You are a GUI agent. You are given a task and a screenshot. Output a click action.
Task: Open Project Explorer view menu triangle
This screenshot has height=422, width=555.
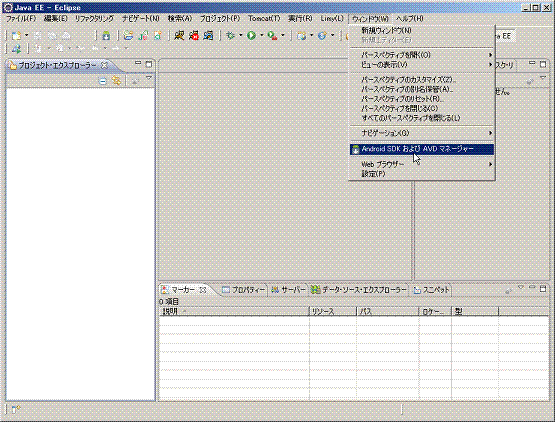(x=149, y=78)
